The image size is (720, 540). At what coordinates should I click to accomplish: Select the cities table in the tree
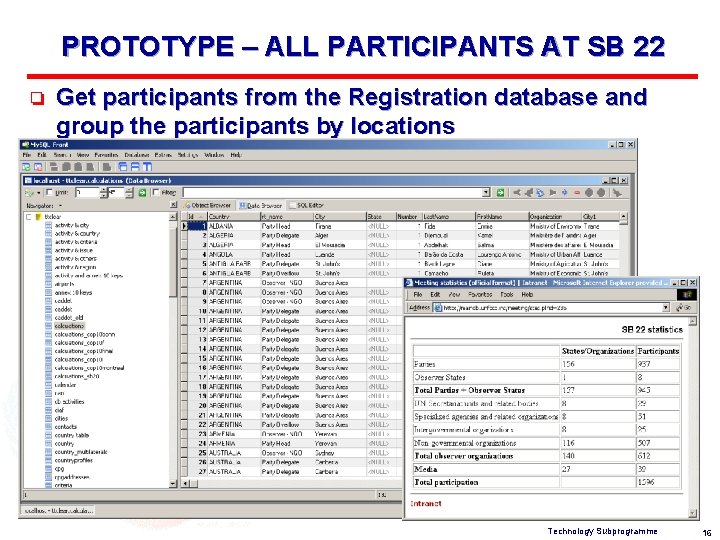[x=61, y=418]
